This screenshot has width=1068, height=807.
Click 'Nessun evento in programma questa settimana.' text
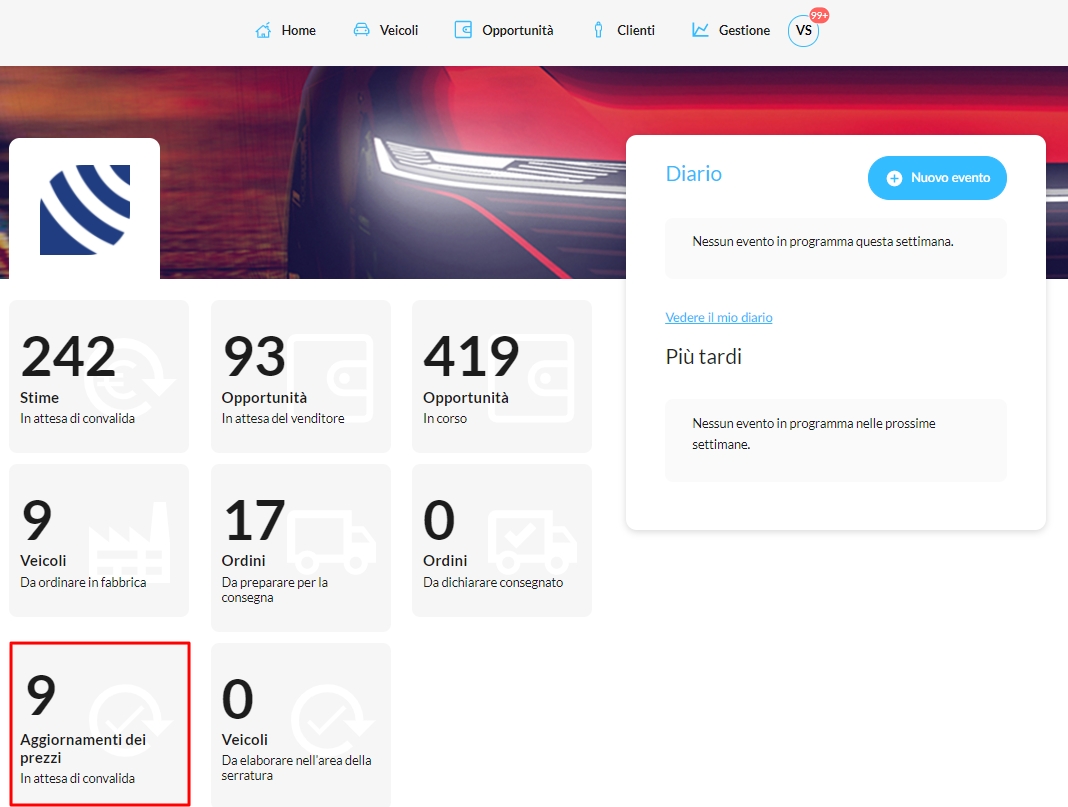click(823, 241)
